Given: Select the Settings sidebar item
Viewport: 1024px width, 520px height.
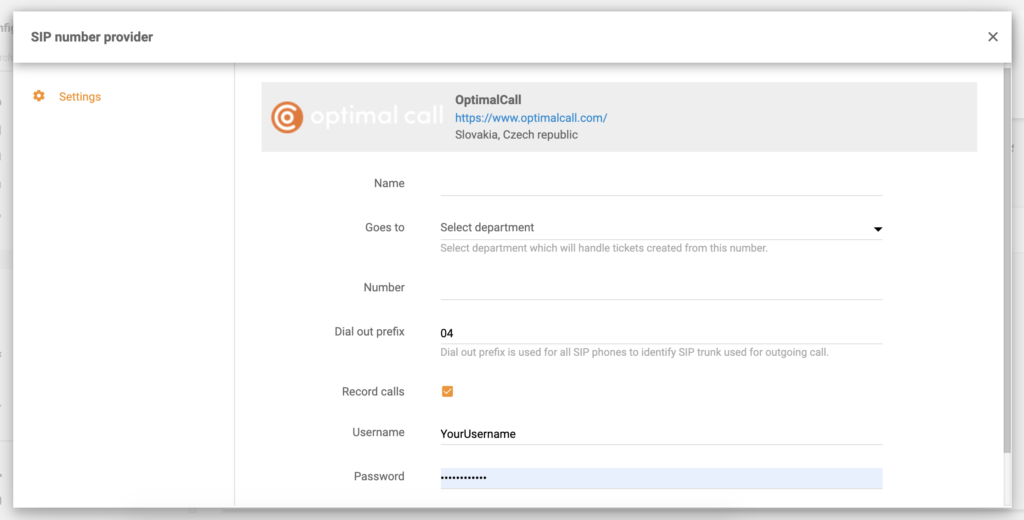Looking at the screenshot, I should (x=79, y=97).
